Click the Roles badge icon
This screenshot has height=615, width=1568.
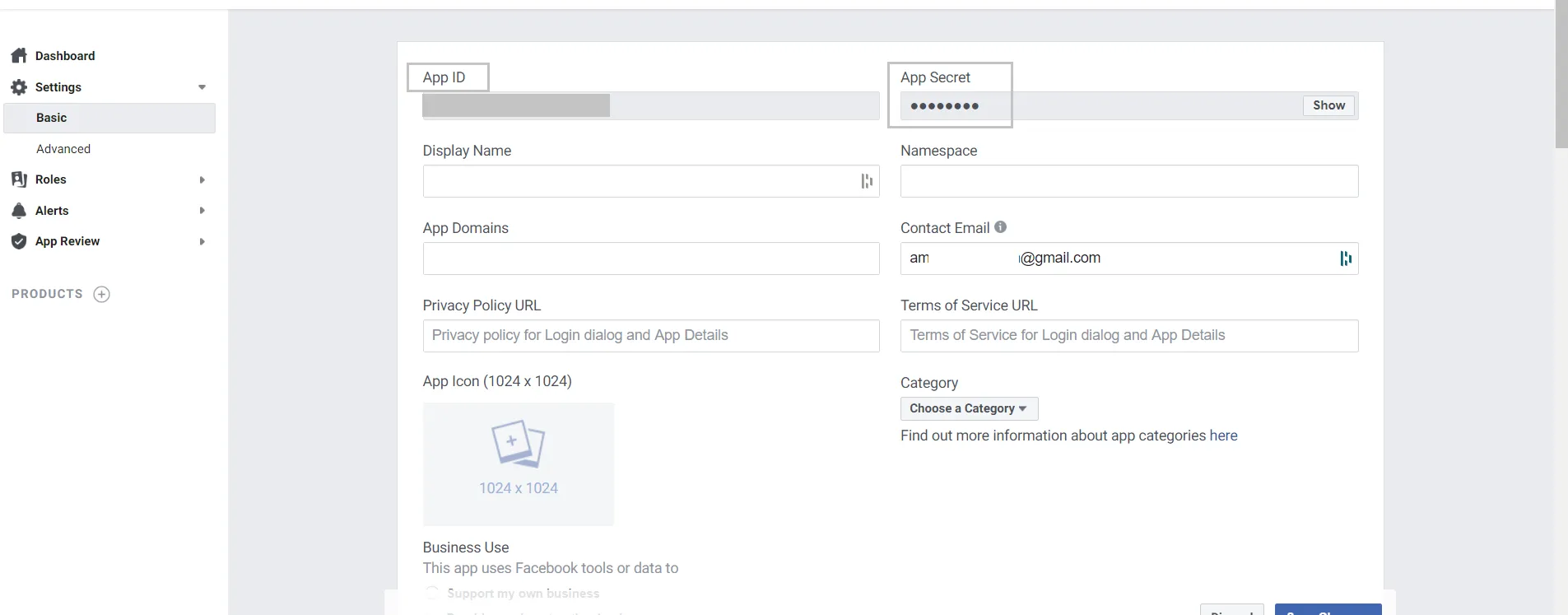(x=19, y=179)
